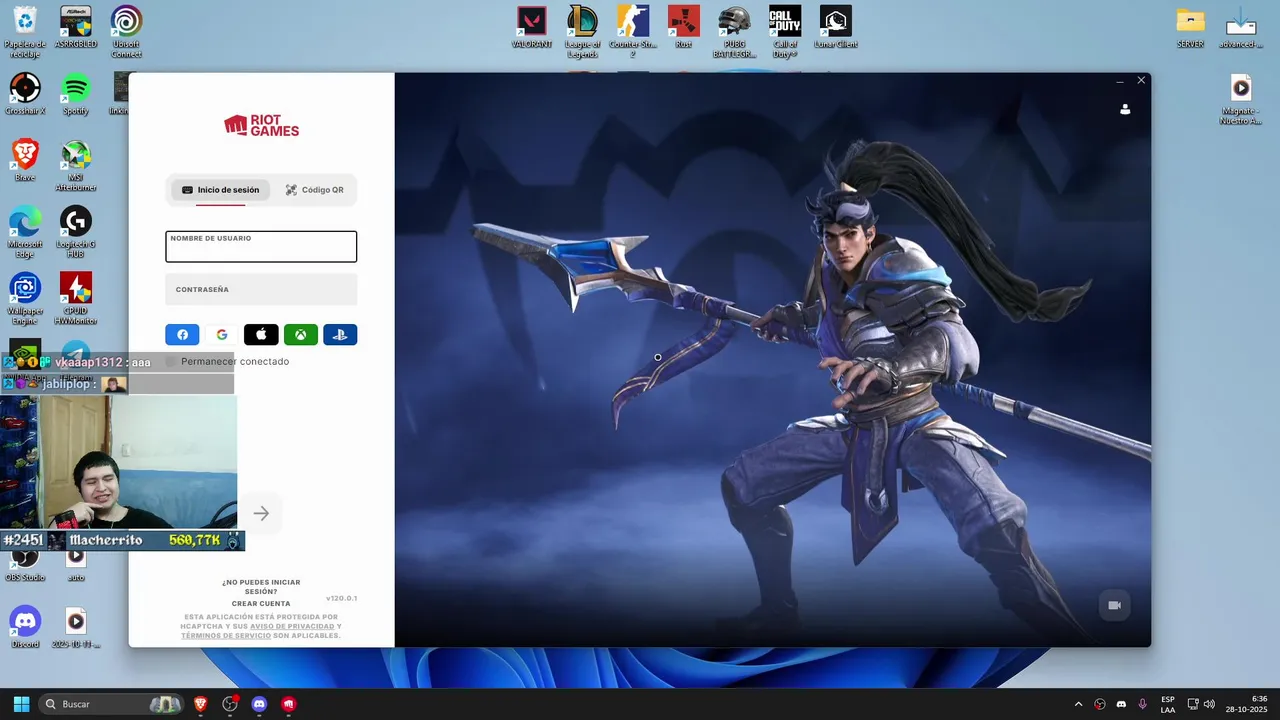Select Discord desktop shortcut
Viewport: 1280px width, 720px height.
[25, 627]
